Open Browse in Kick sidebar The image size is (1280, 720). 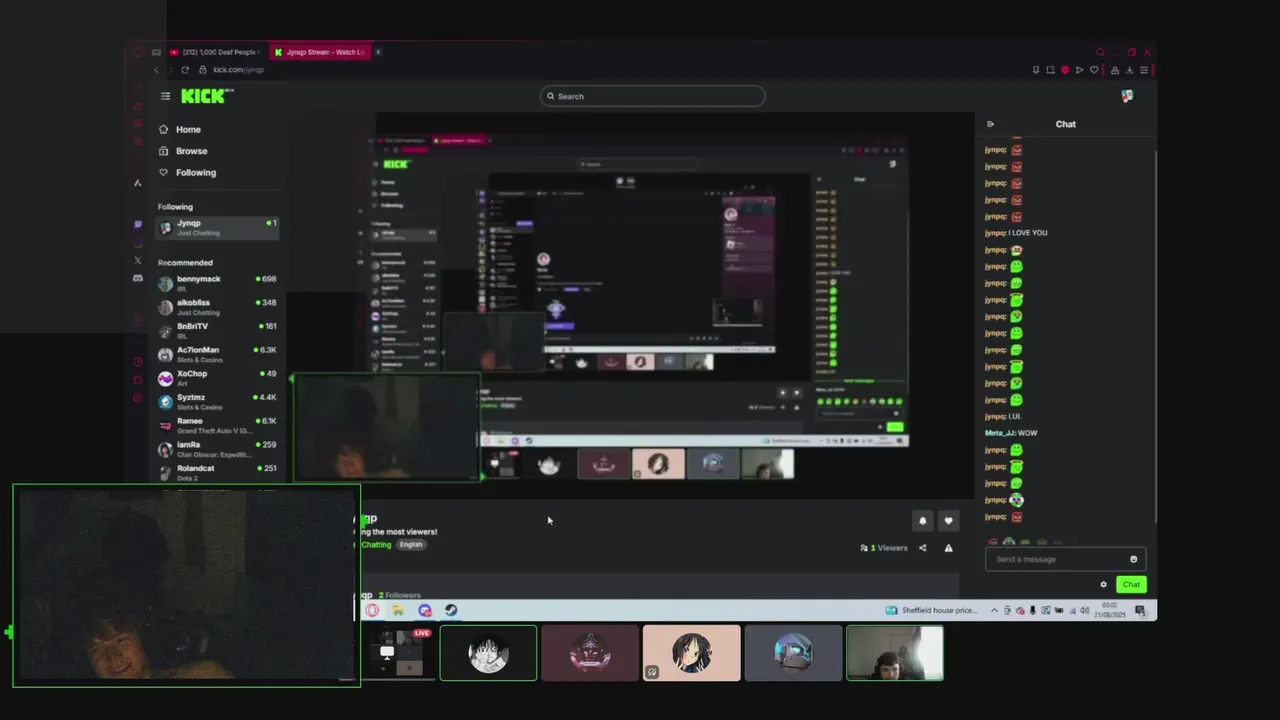coord(183,151)
